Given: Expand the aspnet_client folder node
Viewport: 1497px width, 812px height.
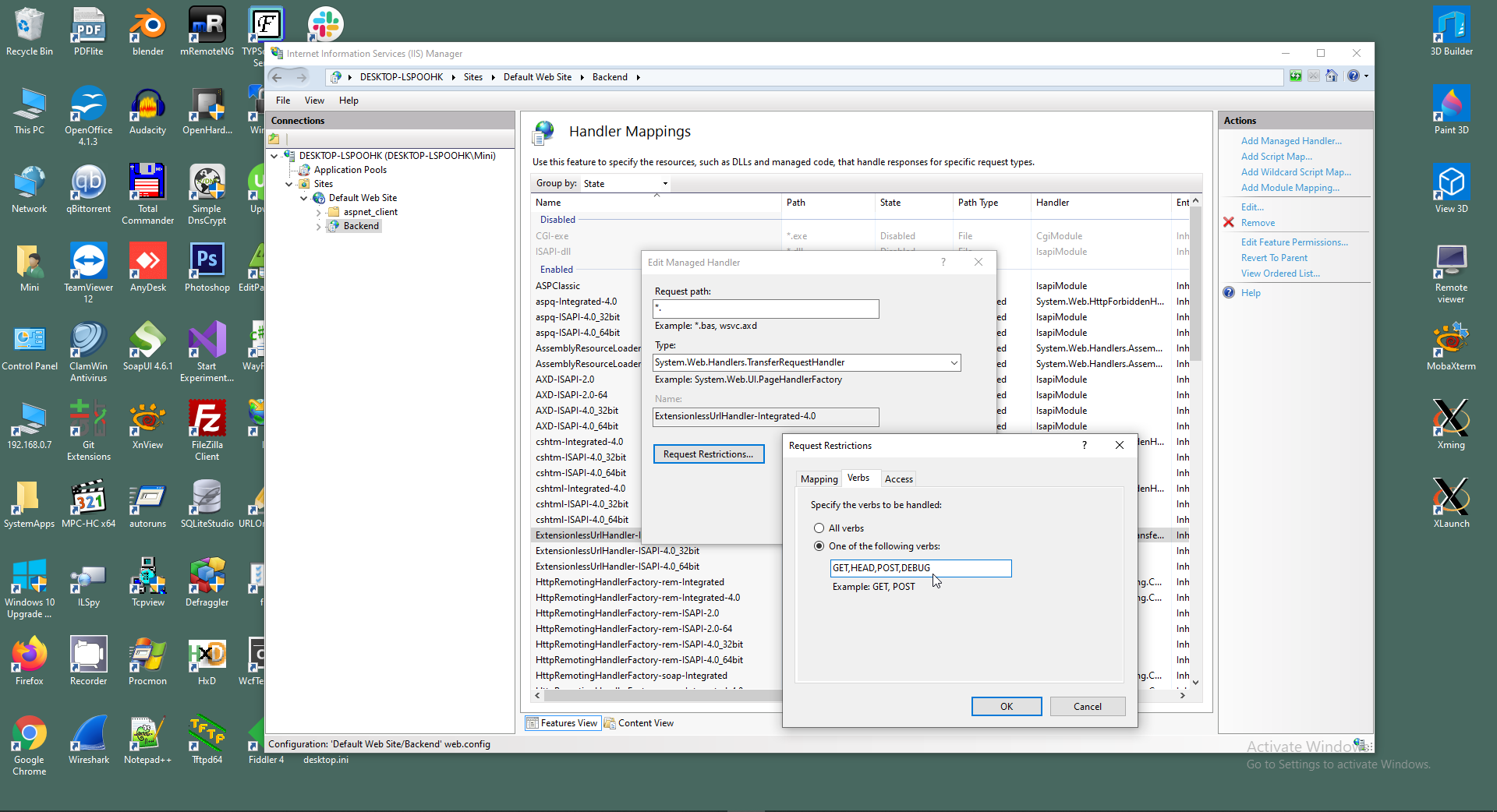Looking at the screenshot, I should point(319,212).
